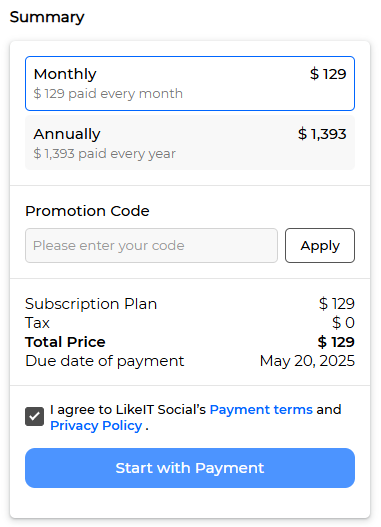The width and height of the screenshot is (381, 527).
Task: Click the Total Price label
Action: (65, 342)
